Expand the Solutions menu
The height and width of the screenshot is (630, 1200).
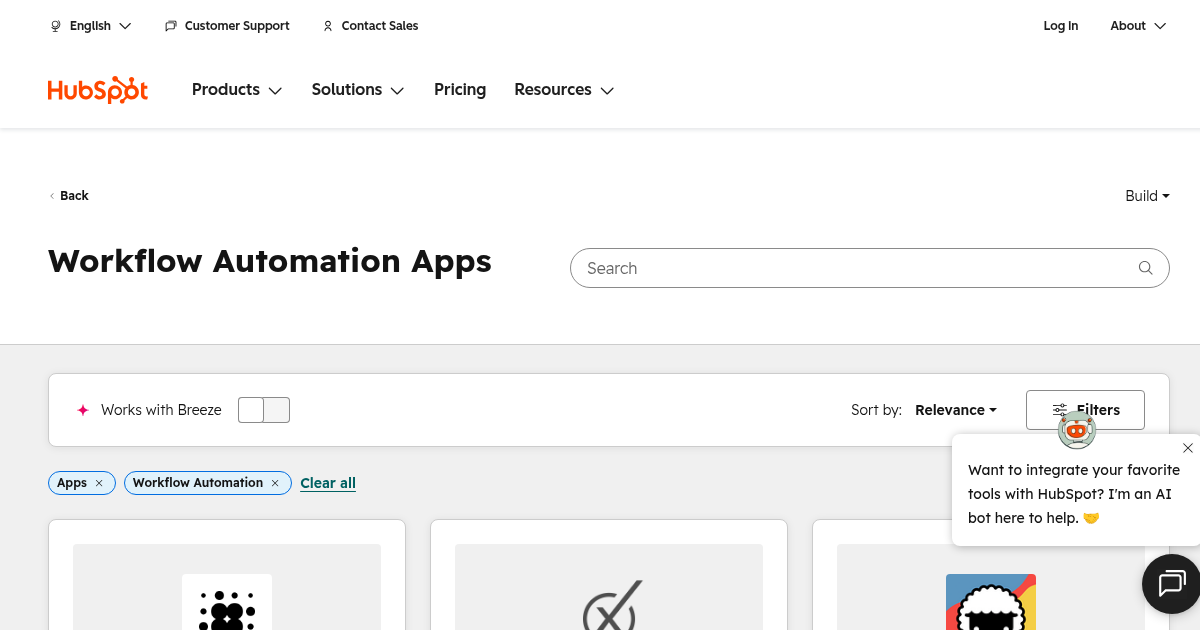pyautogui.click(x=358, y=90)
